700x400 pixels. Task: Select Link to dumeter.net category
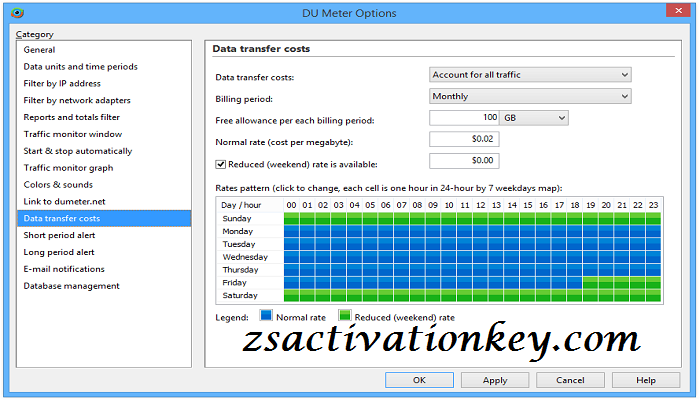tap(104, 202)
